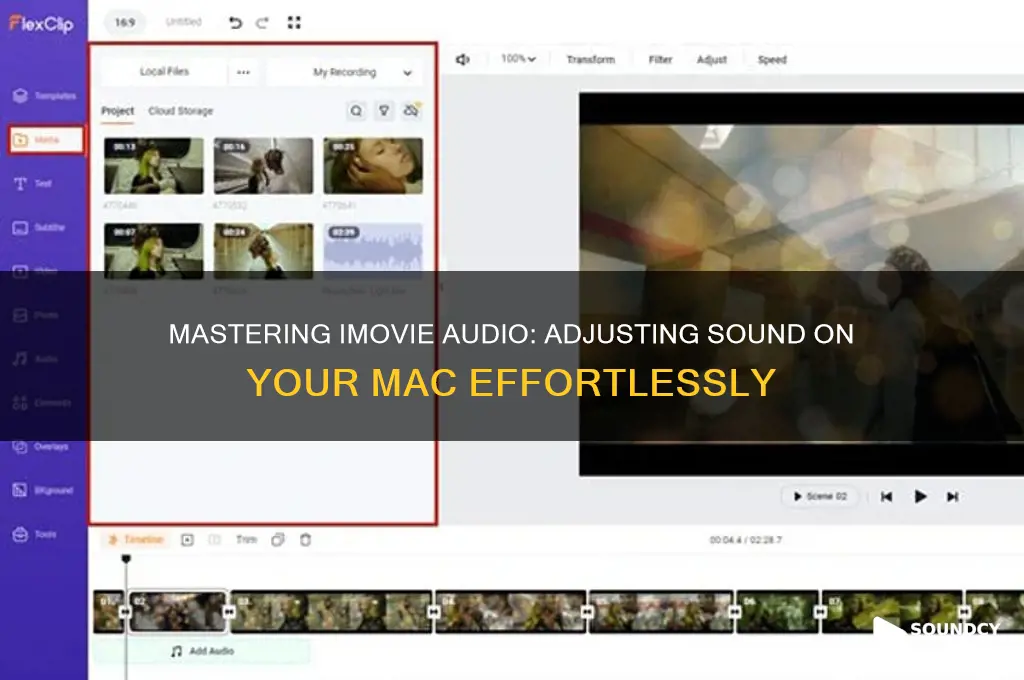Click transition icon between scenes 06 and 07

(x=820, y=611)
